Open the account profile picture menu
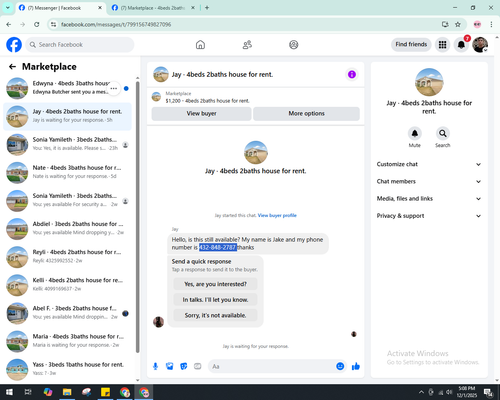 pos(480,45)
